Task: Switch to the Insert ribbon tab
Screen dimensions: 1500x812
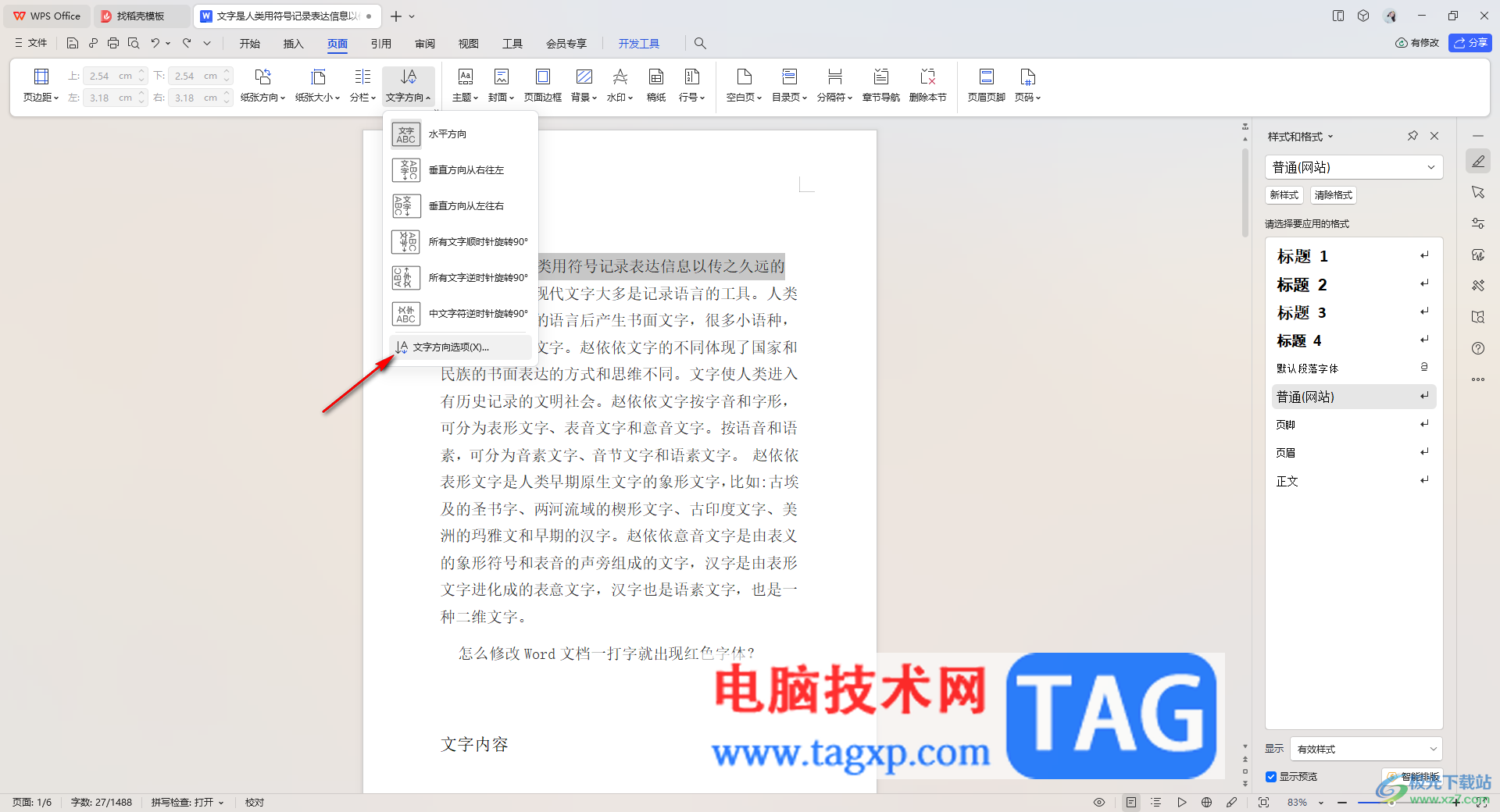Action: tap(293, 44)
